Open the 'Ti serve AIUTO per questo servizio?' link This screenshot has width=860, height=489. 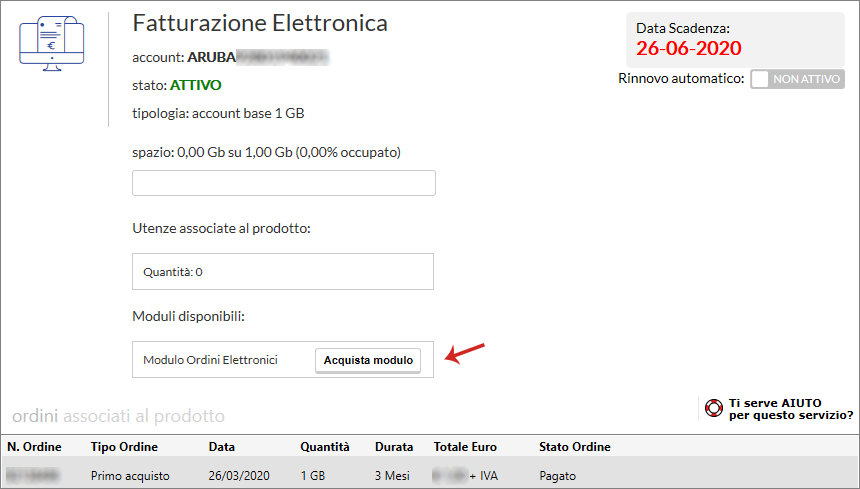click(x=790, y=408)
